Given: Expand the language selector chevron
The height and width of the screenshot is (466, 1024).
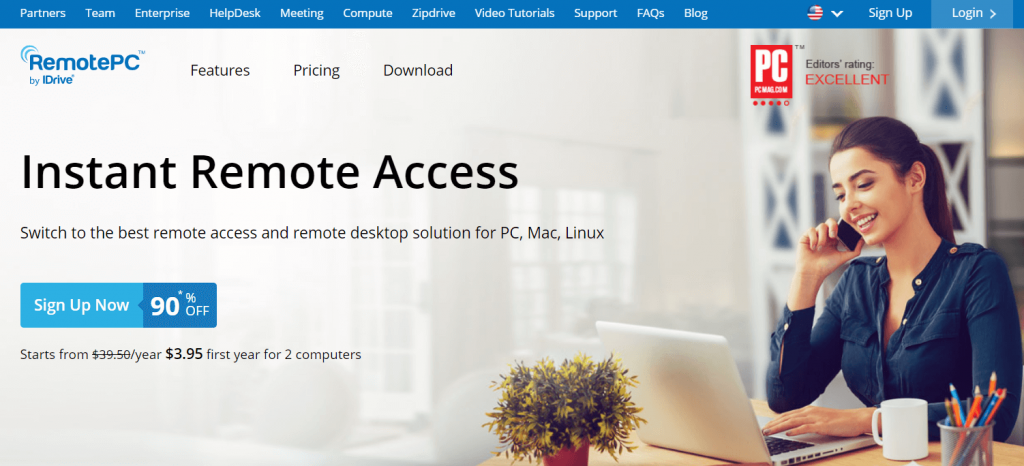Looking at the screenshot, I should click(837, 14).
